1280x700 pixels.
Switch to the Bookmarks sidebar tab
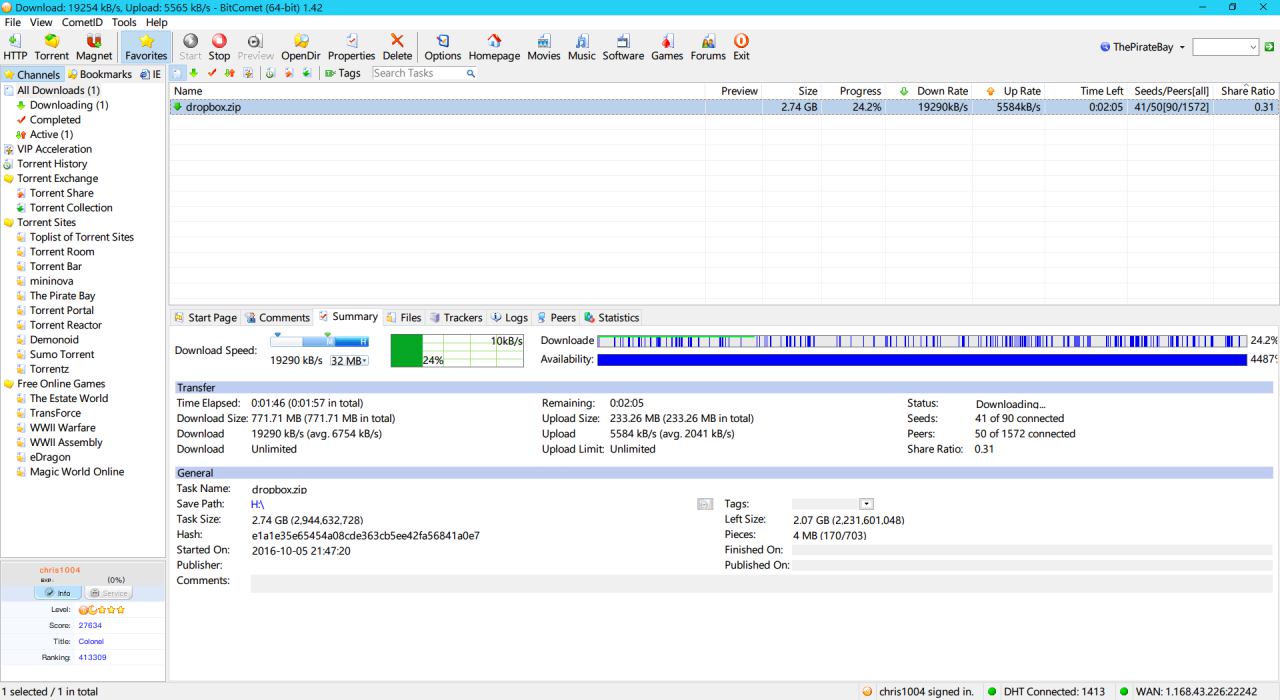99,74
